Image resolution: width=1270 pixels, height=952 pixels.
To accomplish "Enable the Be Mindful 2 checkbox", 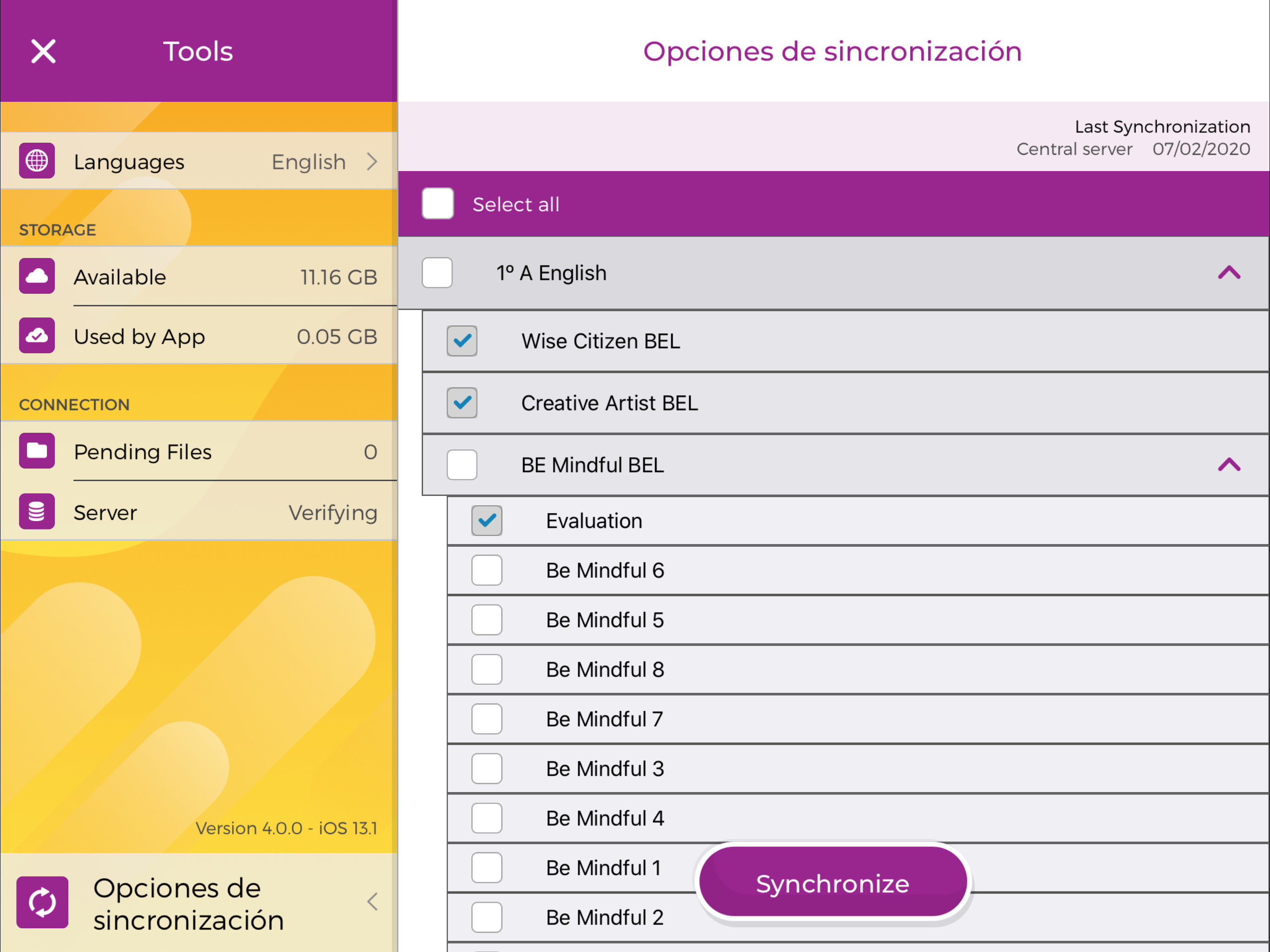I will coord(487,917).
